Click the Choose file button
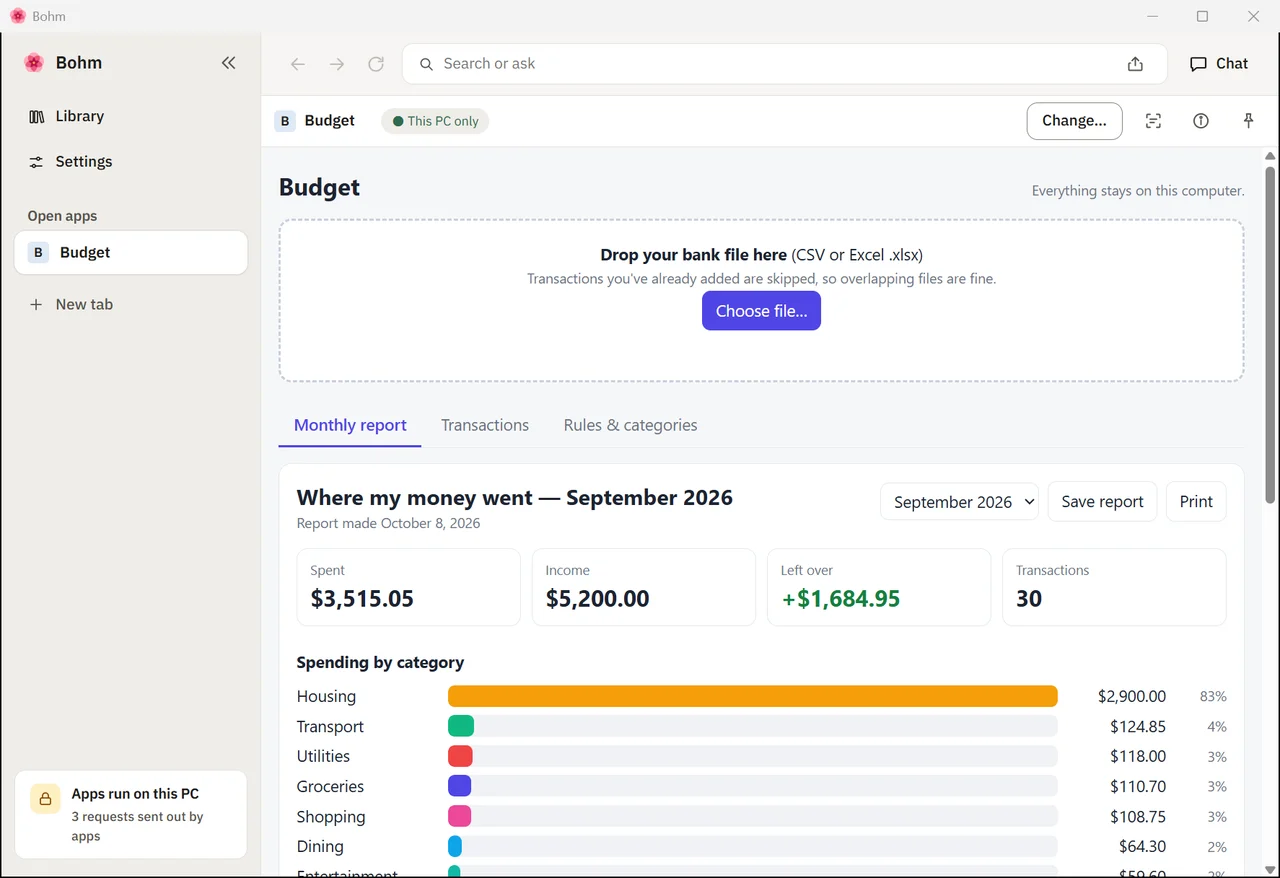1280x878 pixels. pyautogui.click(x=761, y=311)
